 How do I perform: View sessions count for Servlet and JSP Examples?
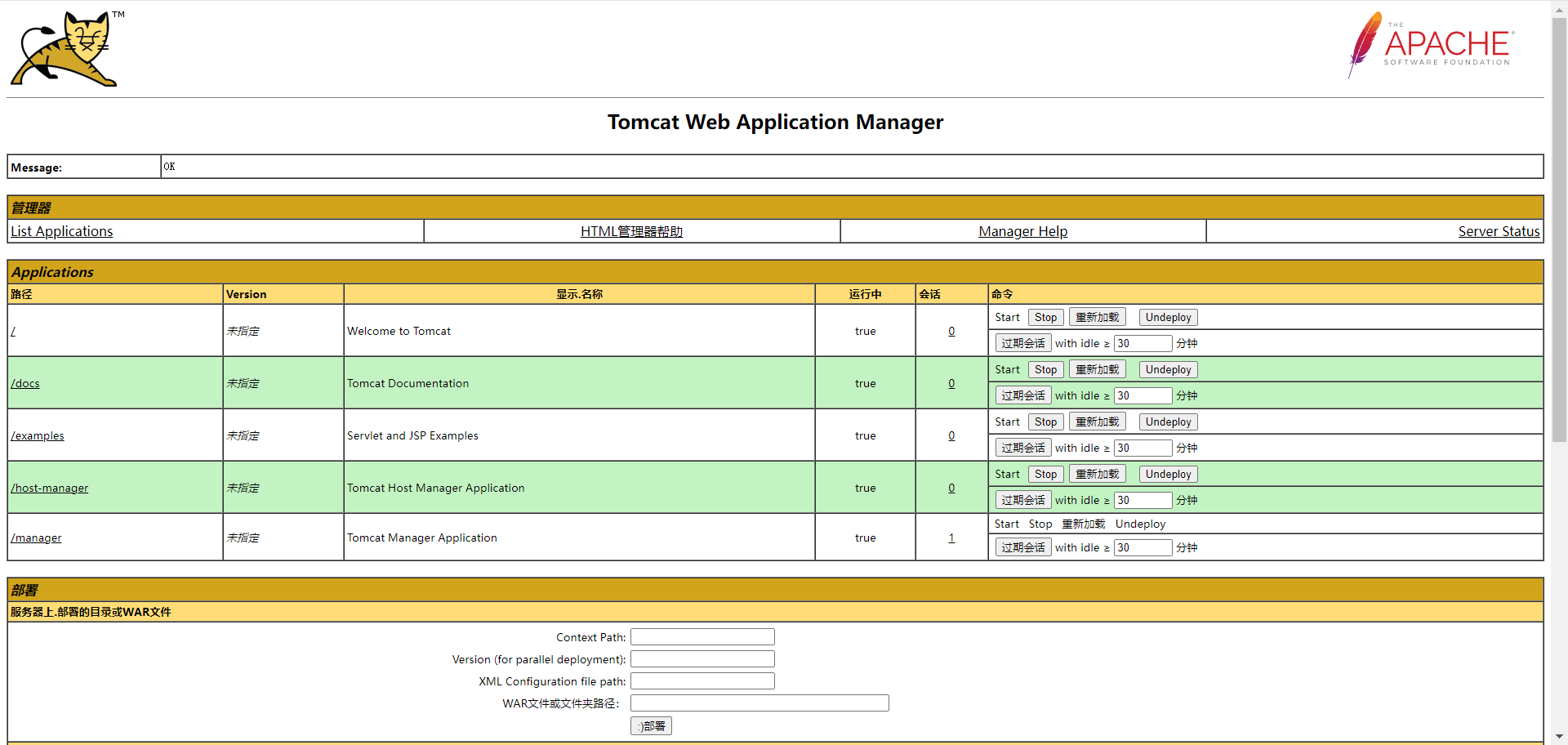coord(951,435)
